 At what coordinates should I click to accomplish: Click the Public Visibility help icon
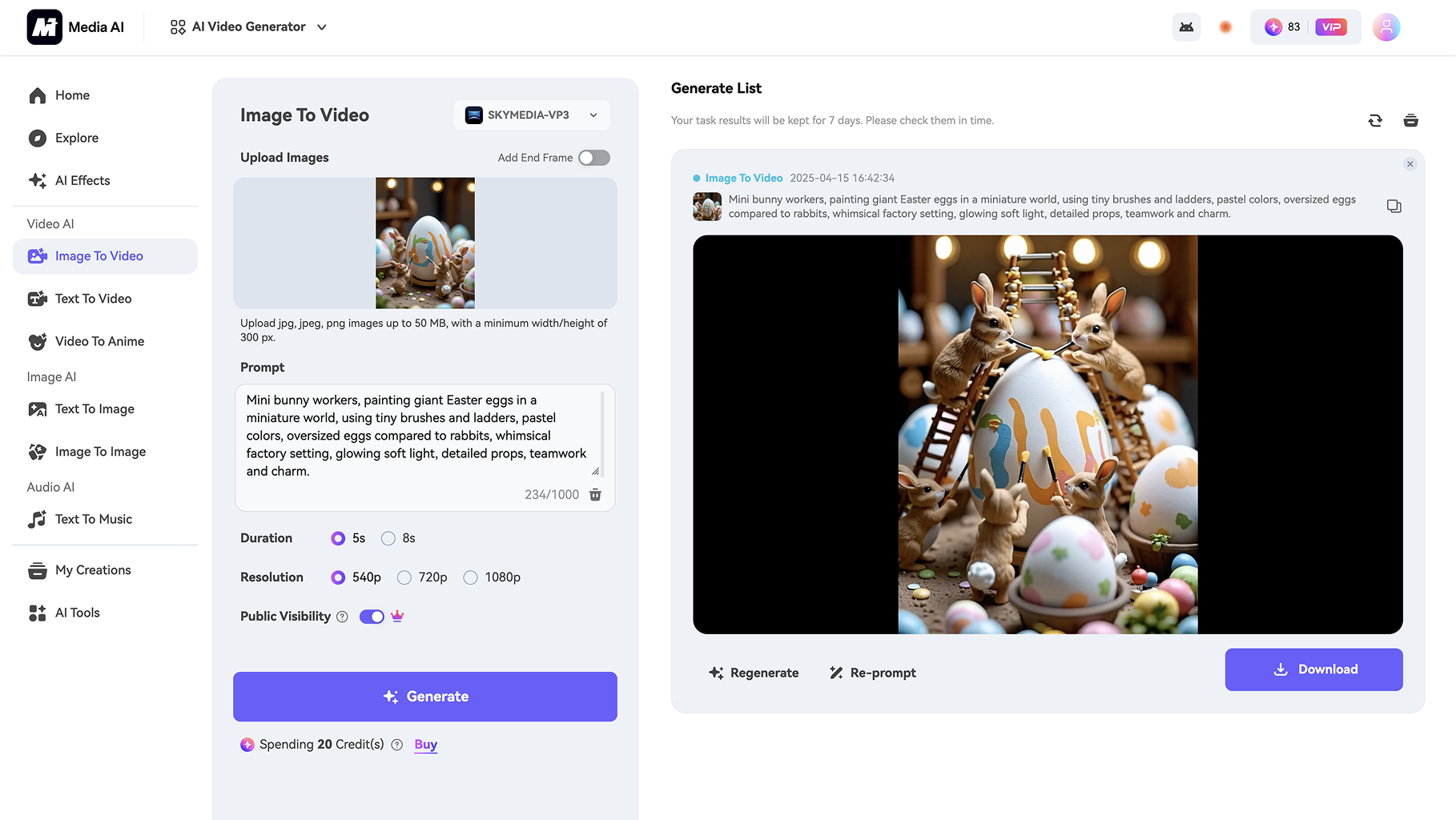point(342,617)
